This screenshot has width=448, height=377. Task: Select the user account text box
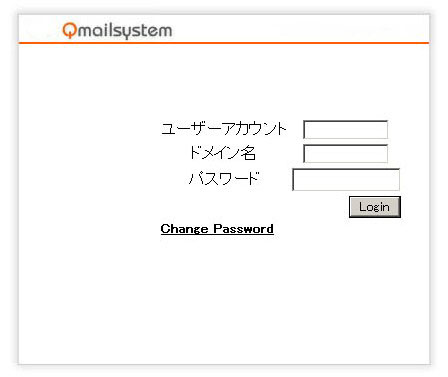(345, 130)
